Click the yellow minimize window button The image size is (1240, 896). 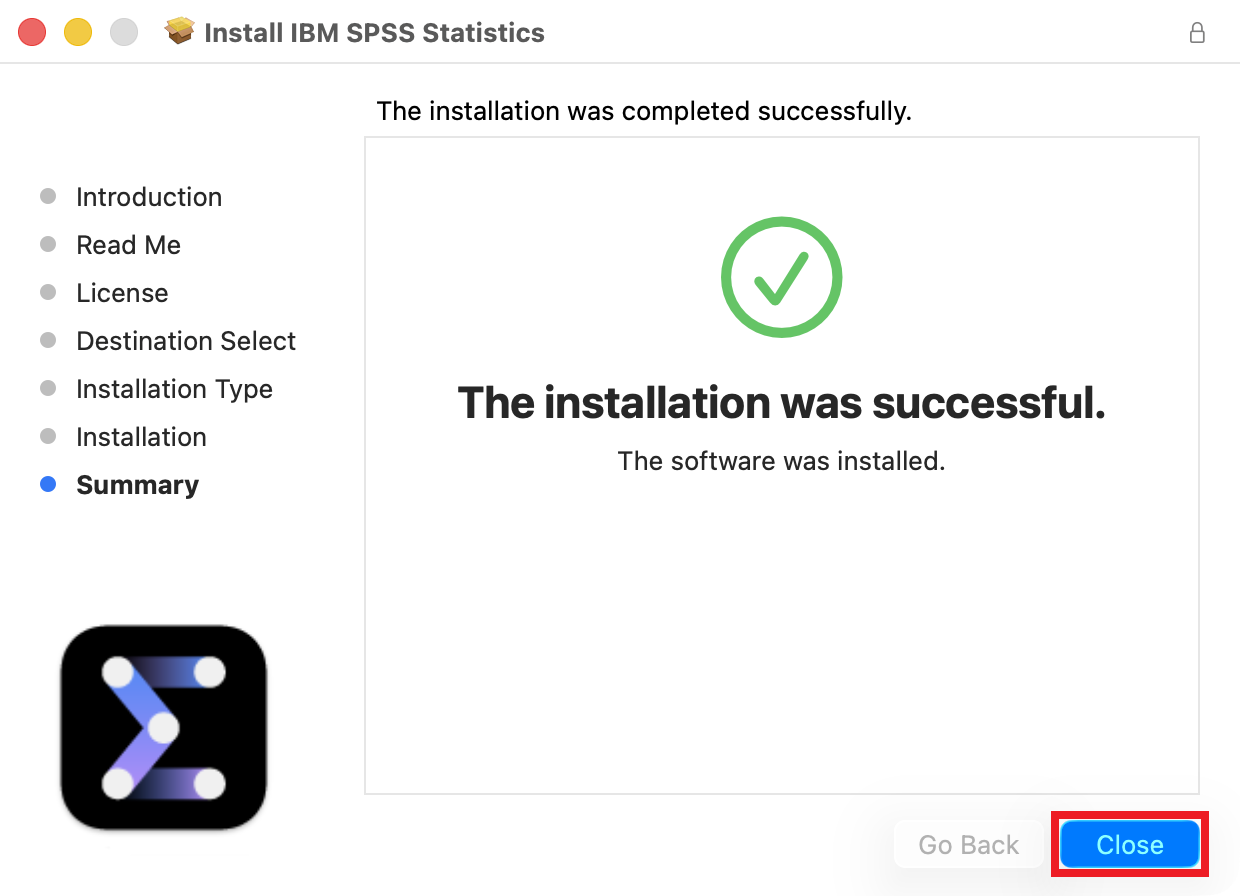tap(78, 32)
